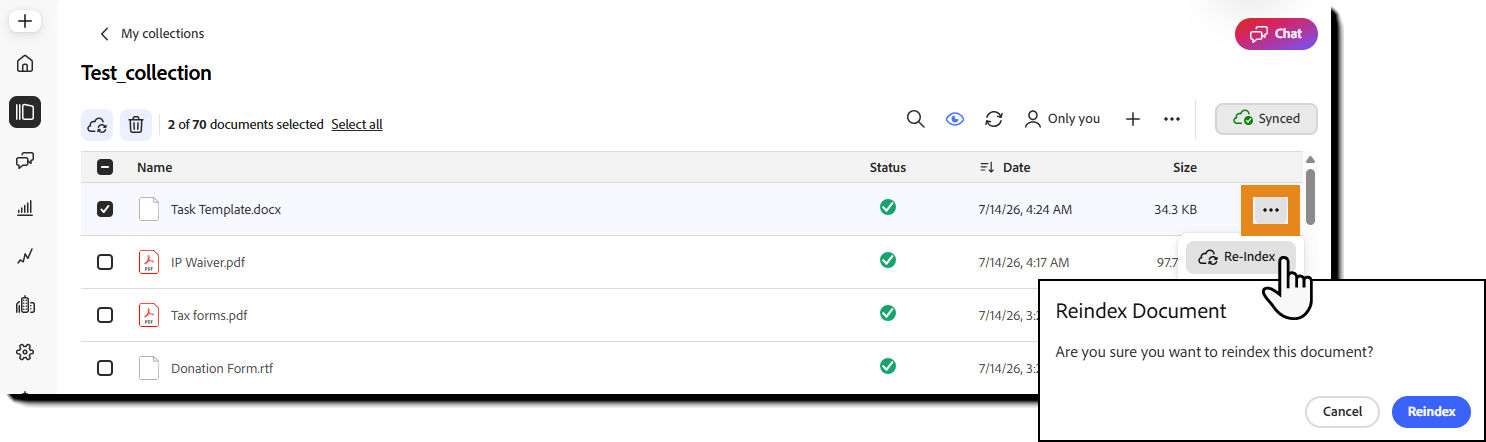Screen dimensions: 1486x442
Task: Click the date 7/14/26, 4:17 AM
Action: (1024, 263)
